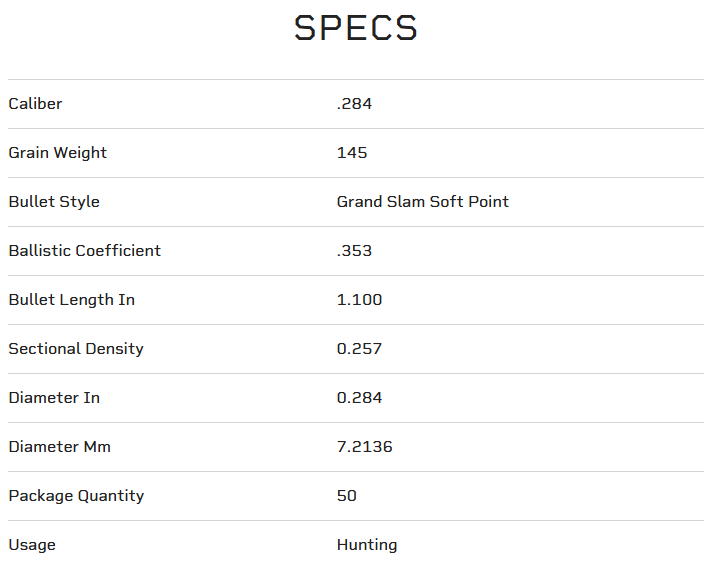Viewport: 709px width, 565px height.
Task: Click the Ballistic Coefficient label
Action: click(x=84, y=251)
